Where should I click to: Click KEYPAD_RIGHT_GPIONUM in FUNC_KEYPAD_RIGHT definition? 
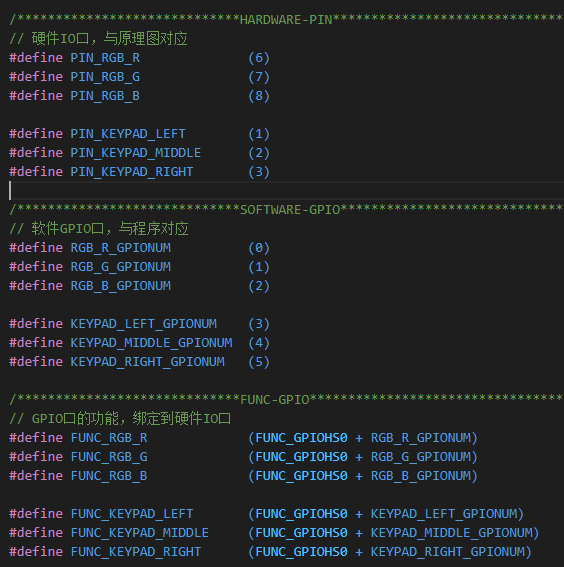(x=448, y=552)
